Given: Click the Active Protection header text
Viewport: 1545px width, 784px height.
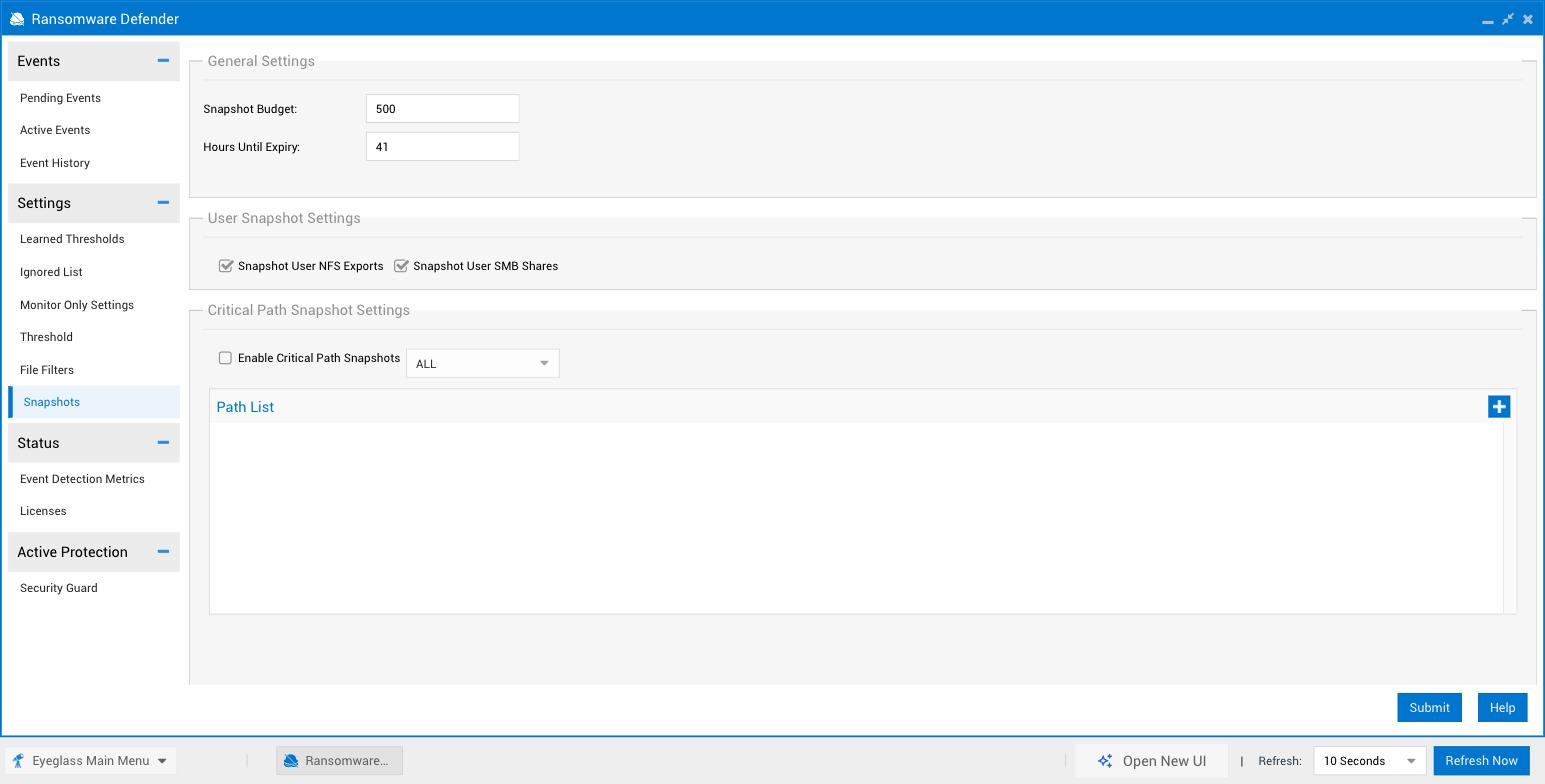Looking at the screenshot, I should tap(72, 552).
